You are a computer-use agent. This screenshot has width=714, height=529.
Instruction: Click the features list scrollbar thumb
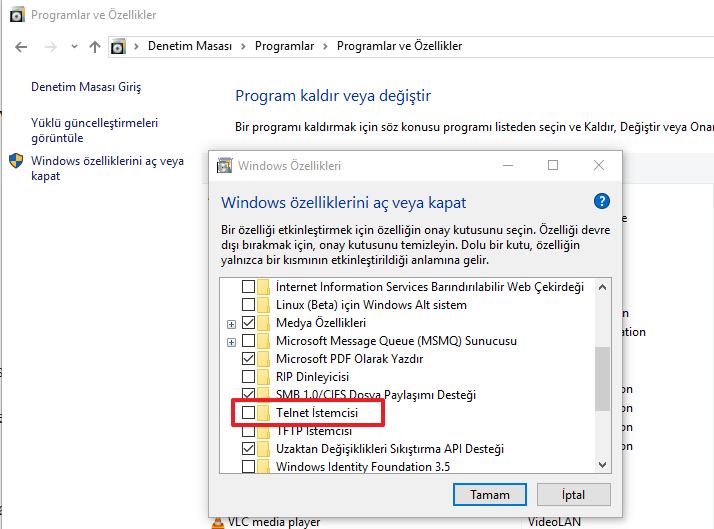602,379
